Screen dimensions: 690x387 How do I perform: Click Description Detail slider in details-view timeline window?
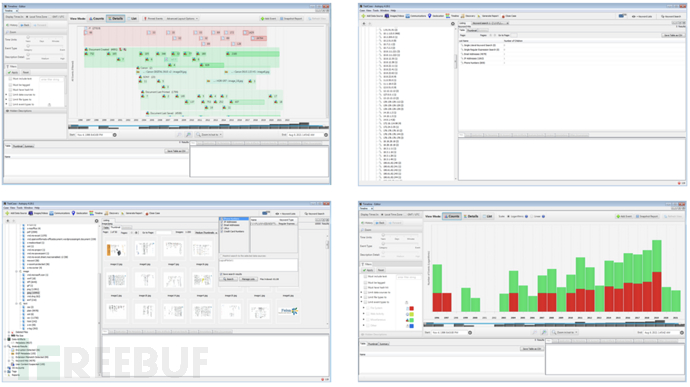click(x=44, y=54)
